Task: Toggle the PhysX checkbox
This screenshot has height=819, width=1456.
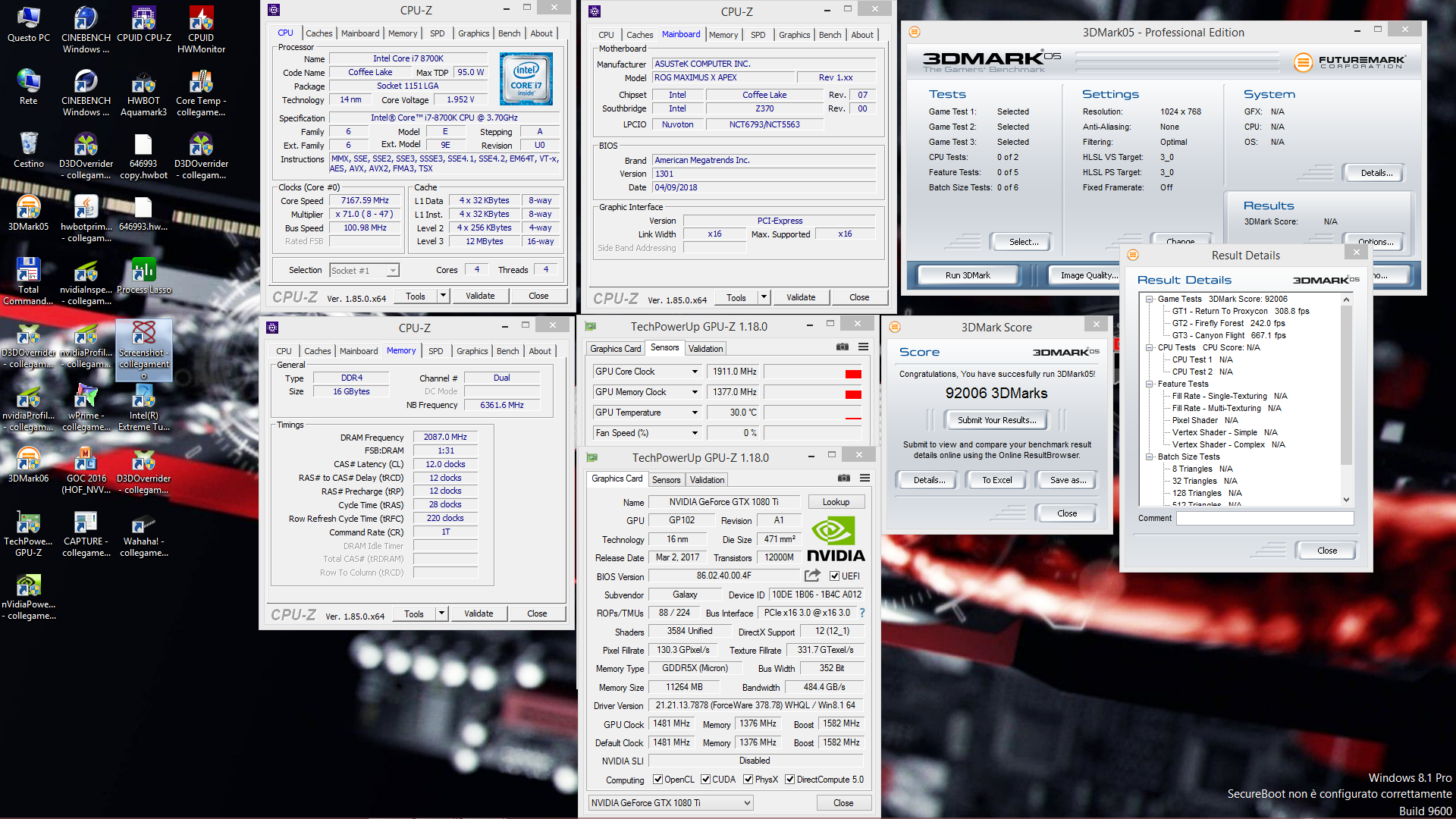Action: 748,780
